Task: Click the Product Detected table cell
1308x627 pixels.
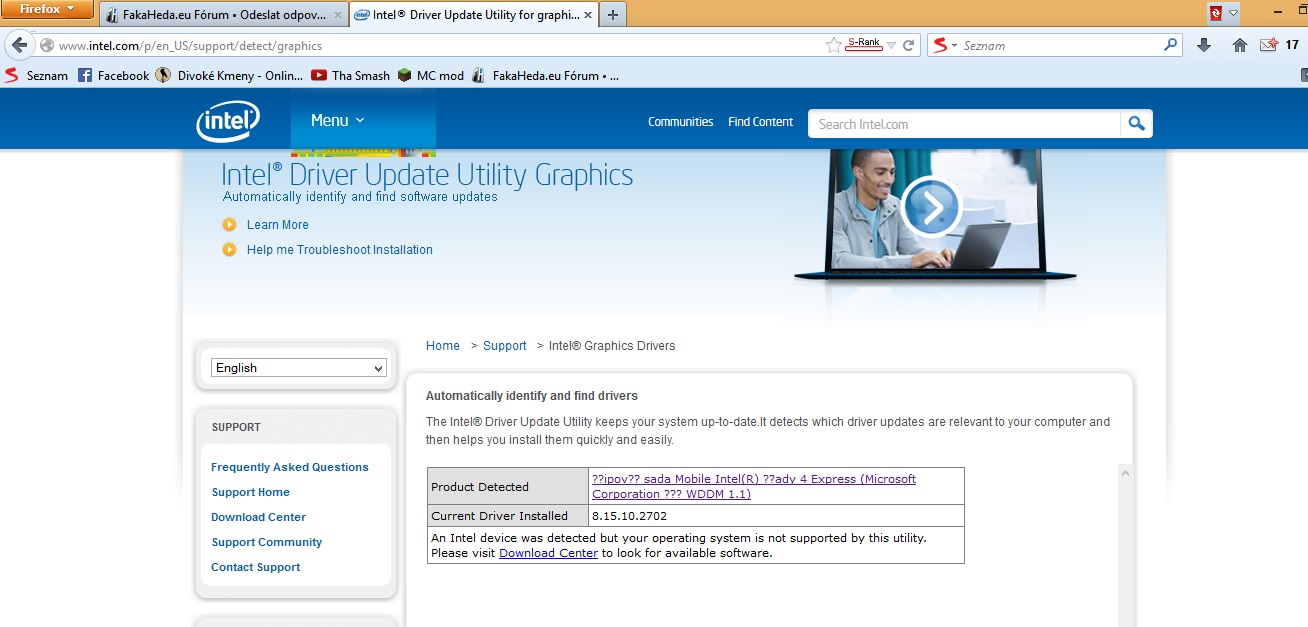Action: 508,487
